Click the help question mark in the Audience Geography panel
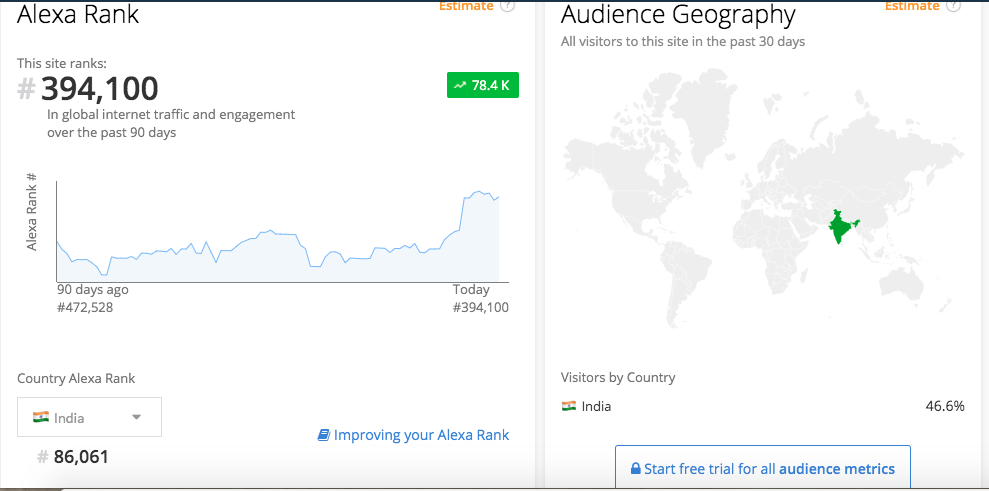Image resolution: width=989 pixels, height=491 pixels. coord(953,6)
